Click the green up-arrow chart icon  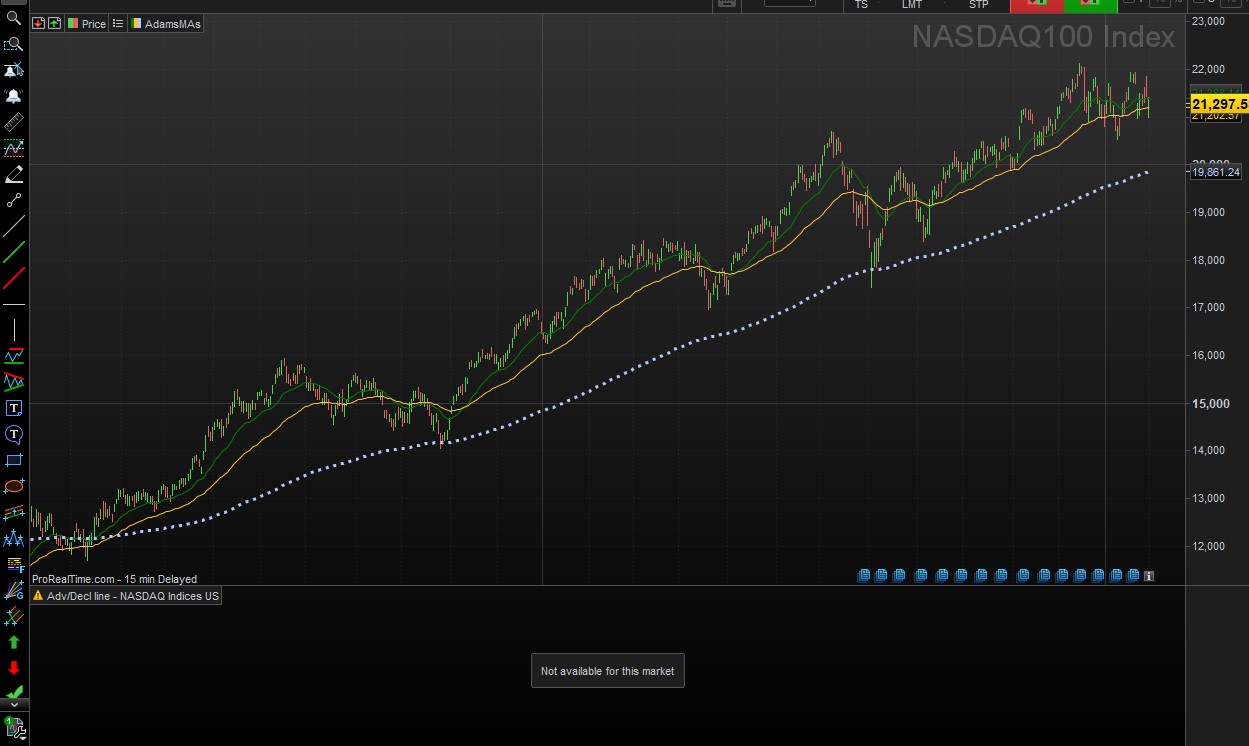(x=55, y=23)
